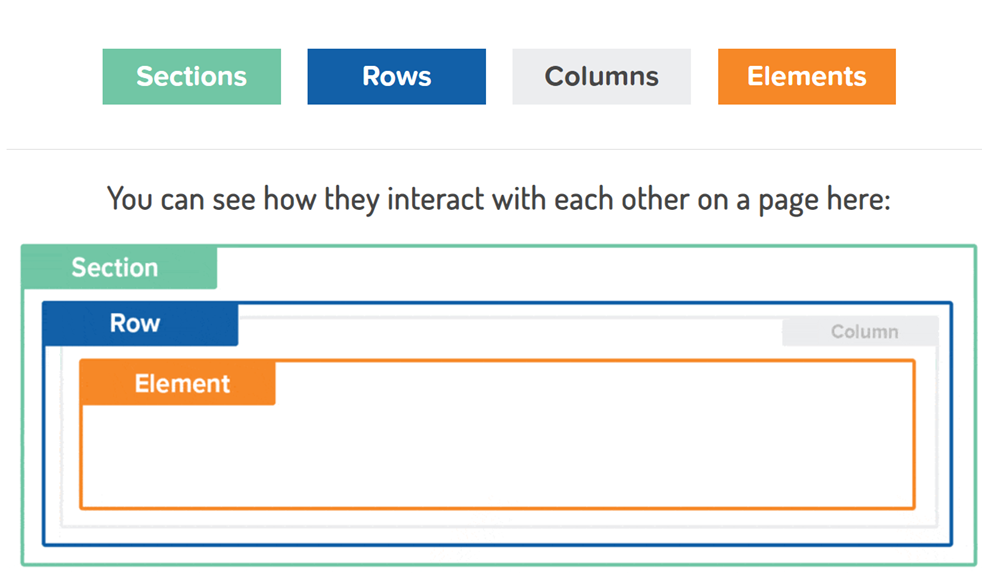982x574 pixels.
Task: Click the word "You" starting the heading
Action: (x=130, y=200)
